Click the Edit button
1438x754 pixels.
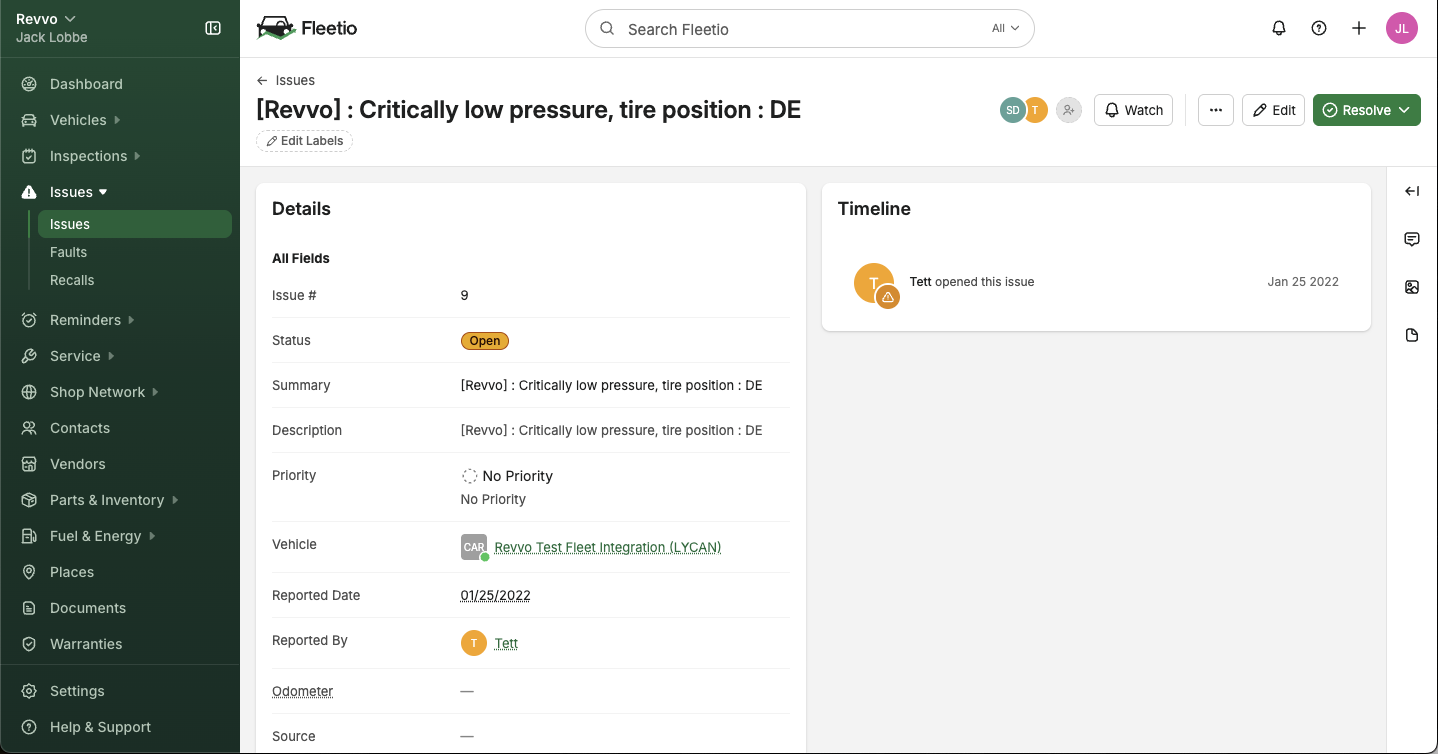pos(1274,110)
